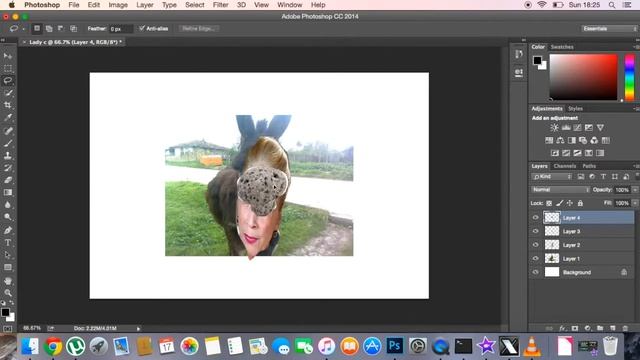The width and height of the screenshot is (640, 360).
Task: Click the Refine Edge button
Action: tap(198, 29)
